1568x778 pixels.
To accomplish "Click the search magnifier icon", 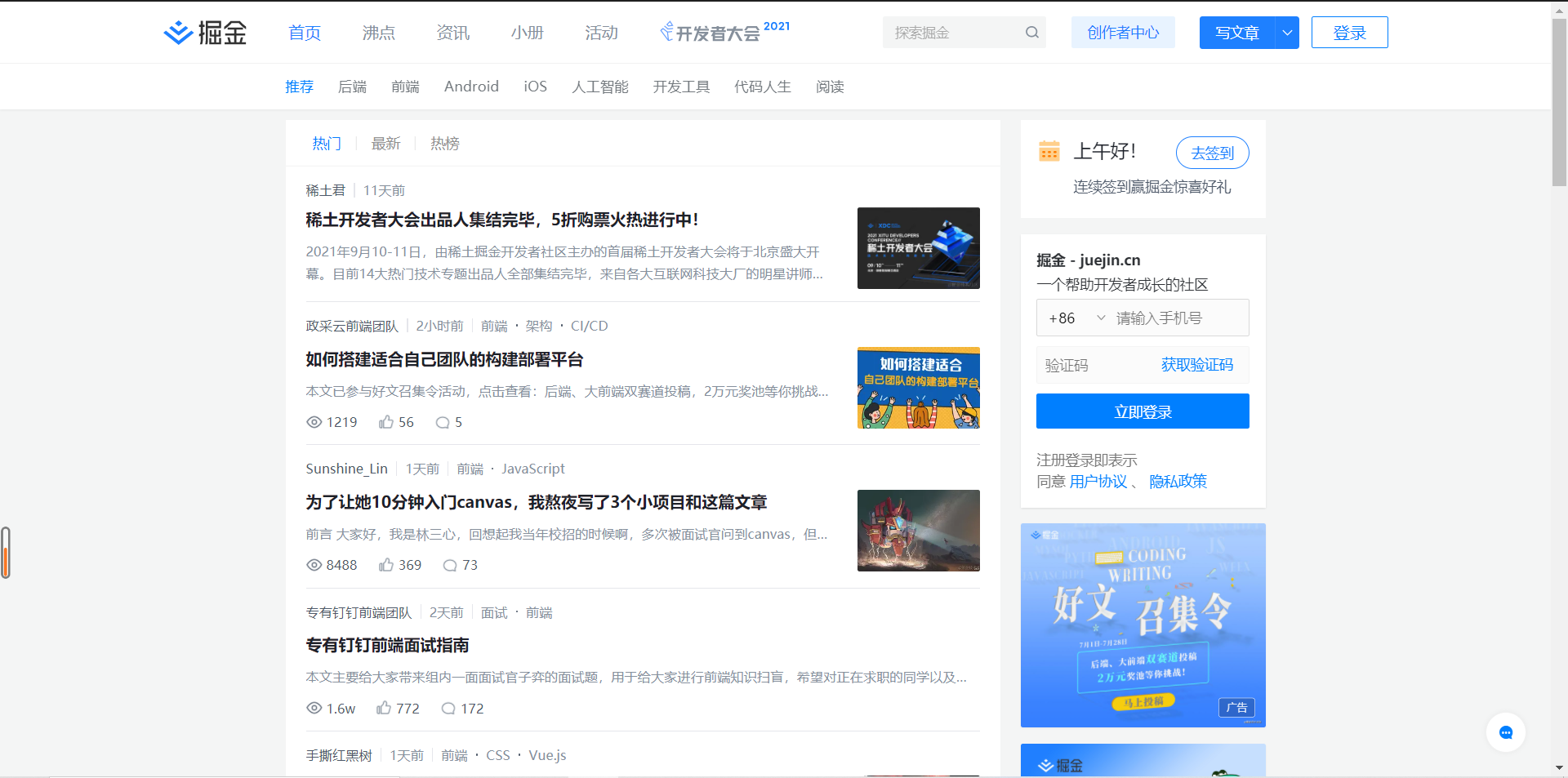I will click(x=1032, y=33).
